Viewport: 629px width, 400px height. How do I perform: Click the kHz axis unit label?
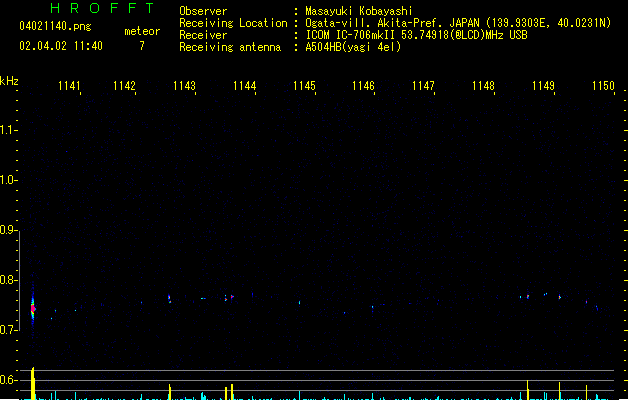coord(9,81)
